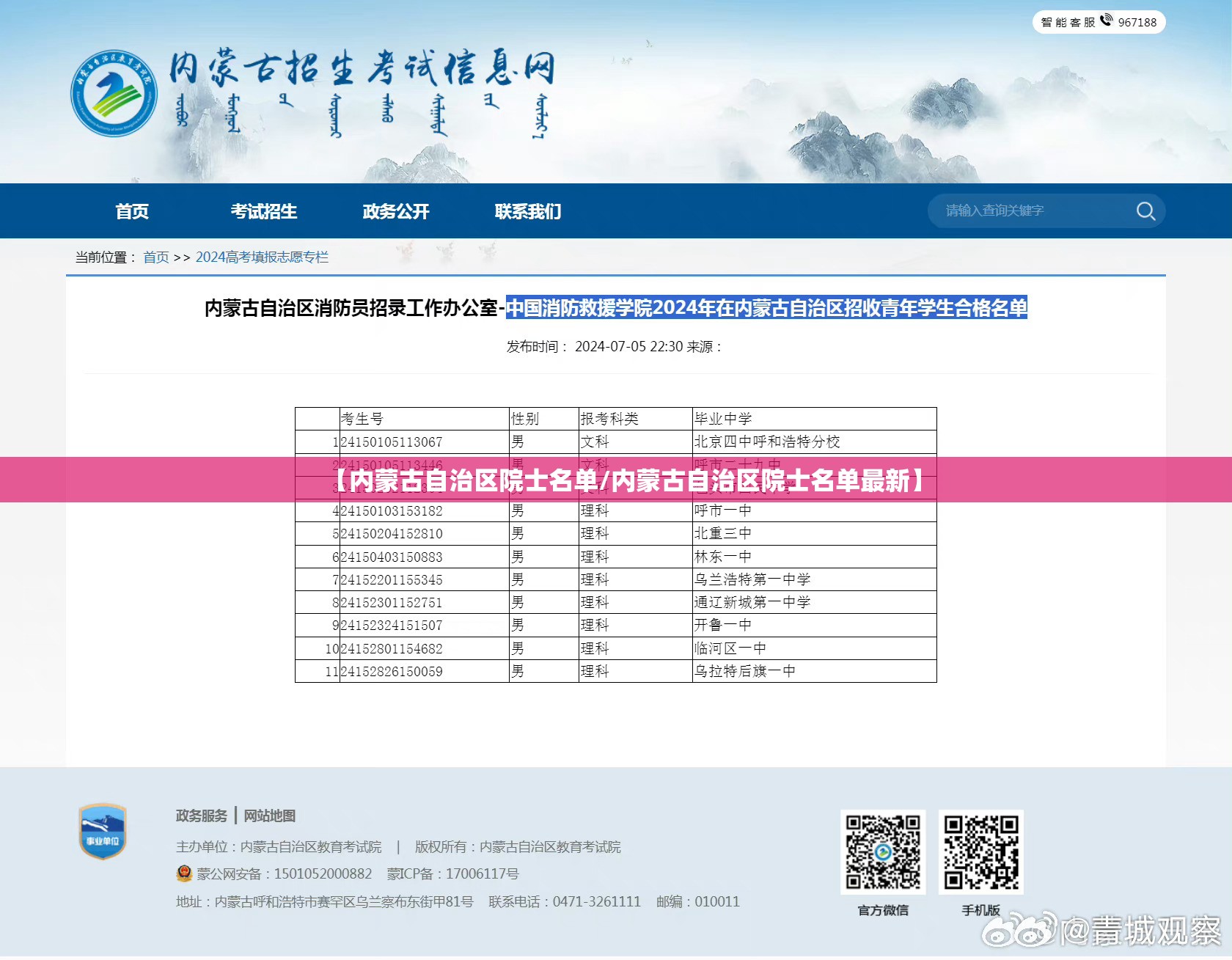
Task: Open 2024高考填报志愿专栏 breadcrumb link
Action: pyautogui.click(x=262, y=257)
